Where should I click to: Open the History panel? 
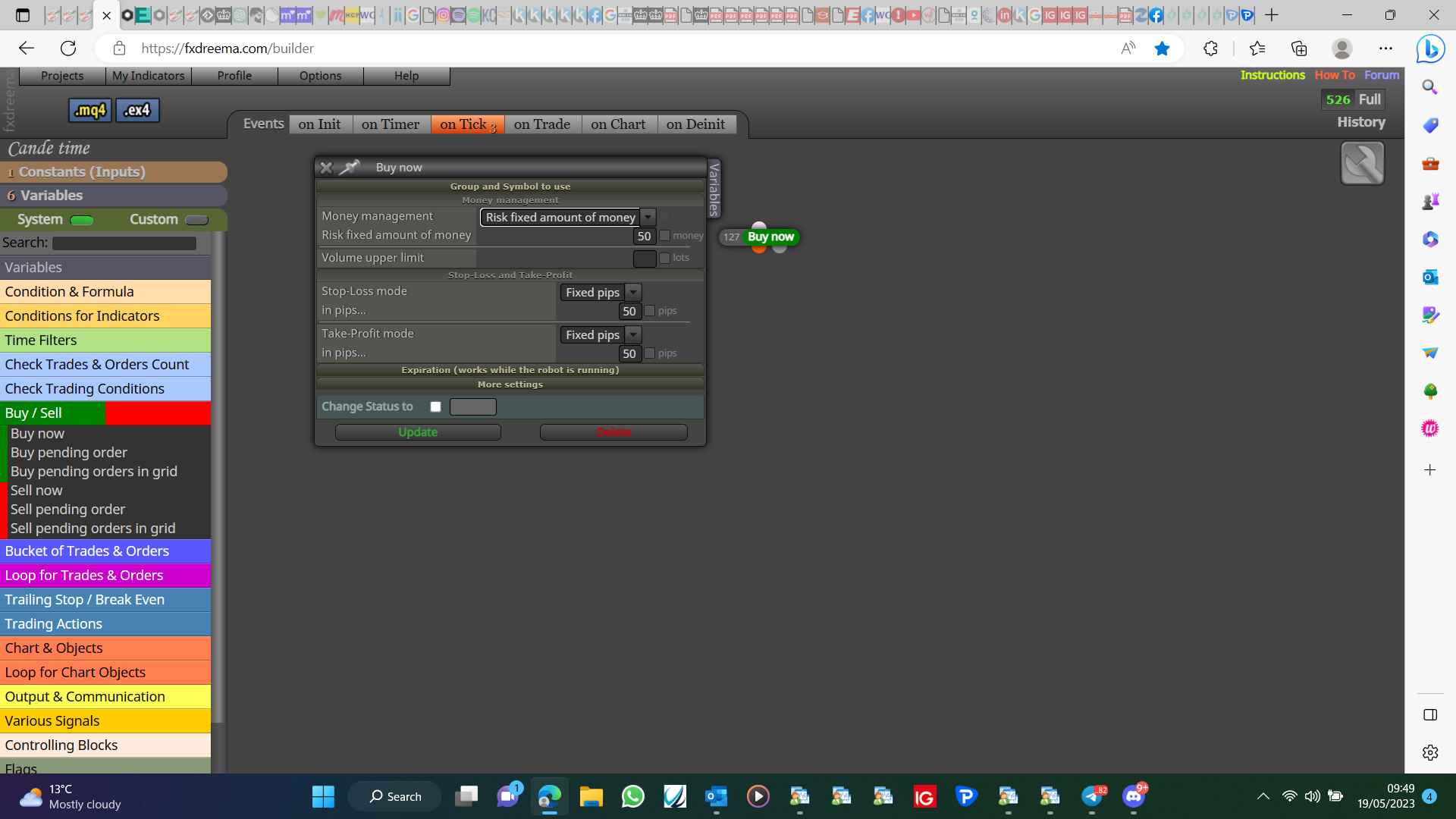(x=1361, y=122)
